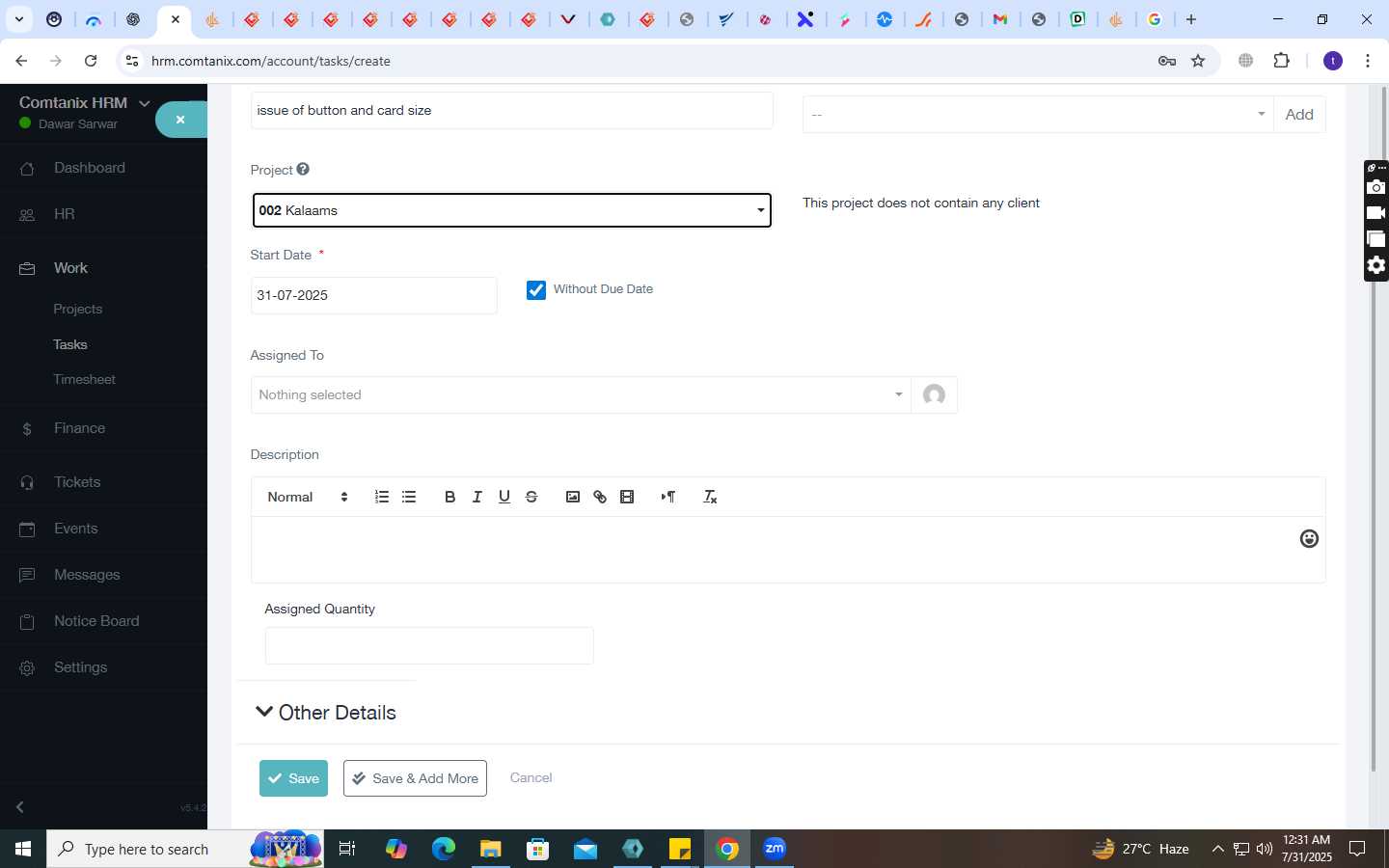1389x868 pixels.
Task: Open settings gear on right edge widget
Action: [x=1376, y=265]
